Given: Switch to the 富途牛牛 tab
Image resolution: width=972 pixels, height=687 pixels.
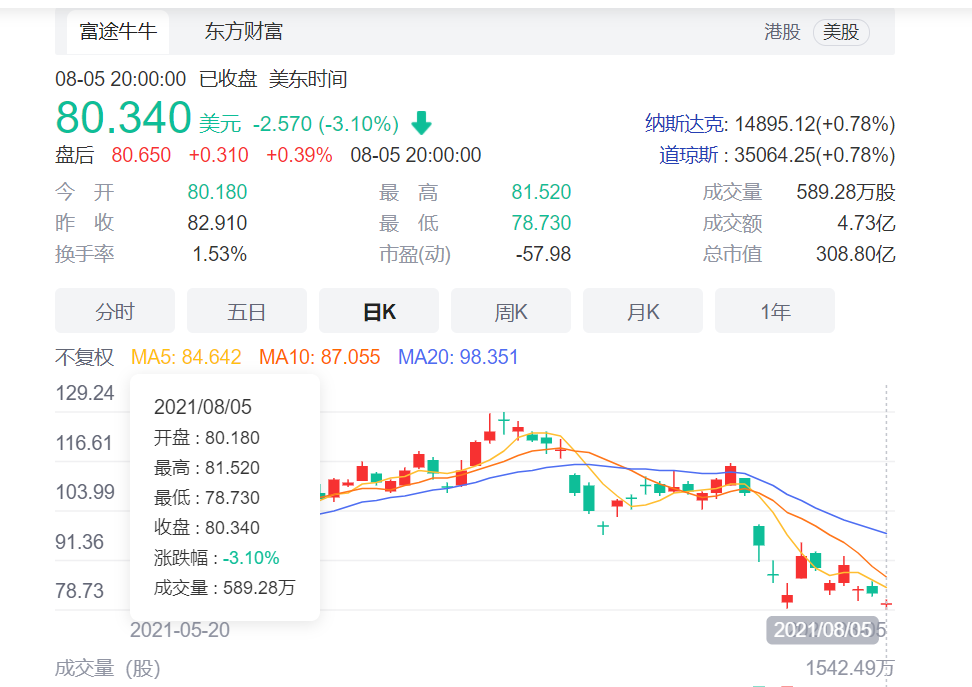Looking at the screenshot, I should tap(117, 31).
